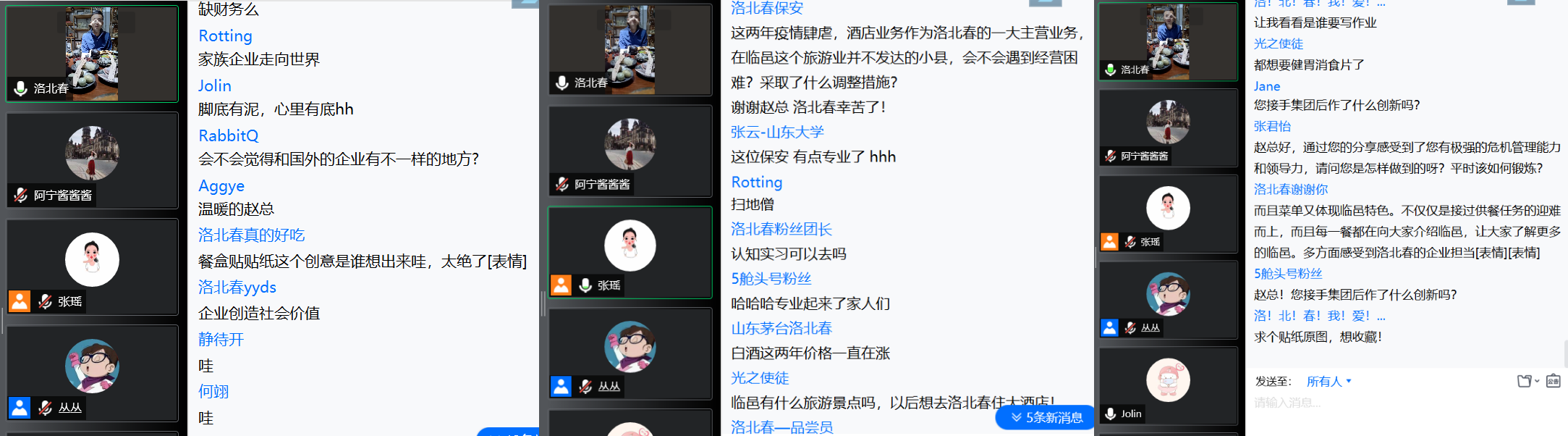Click the down-arrow icon in 5条新消息
Screen dimensions: 1568x436
pyautogui.click(x=1017, y=418)
